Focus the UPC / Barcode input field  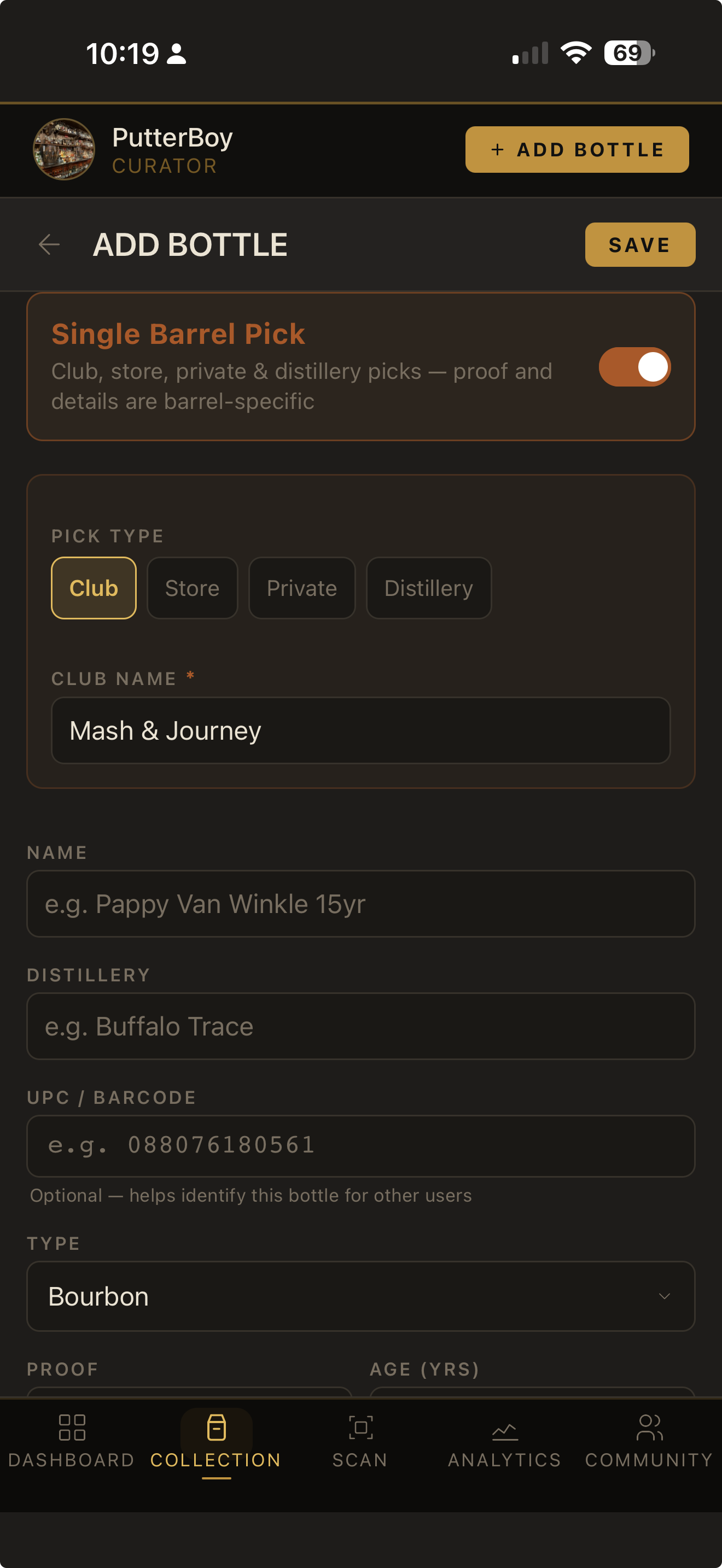coord(361,1146)
